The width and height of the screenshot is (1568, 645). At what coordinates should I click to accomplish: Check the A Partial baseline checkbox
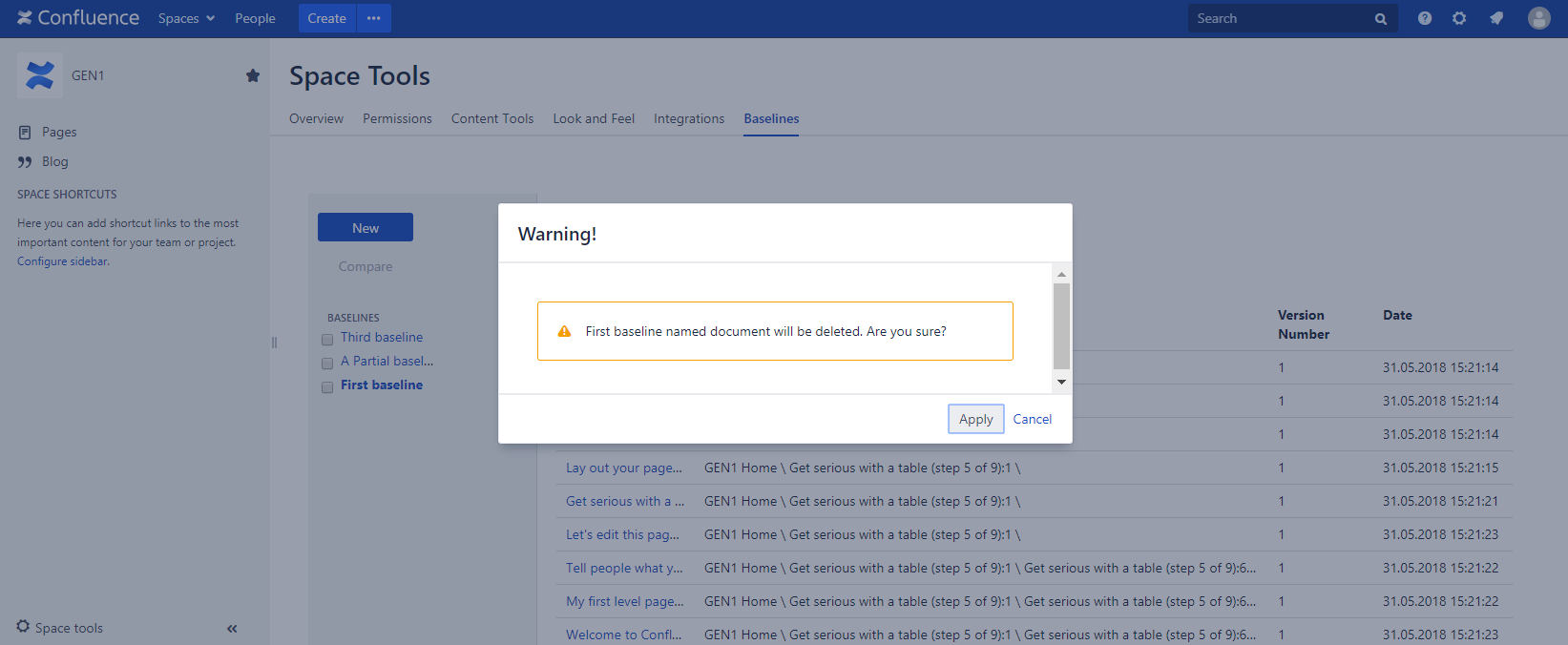pos(327,363)
